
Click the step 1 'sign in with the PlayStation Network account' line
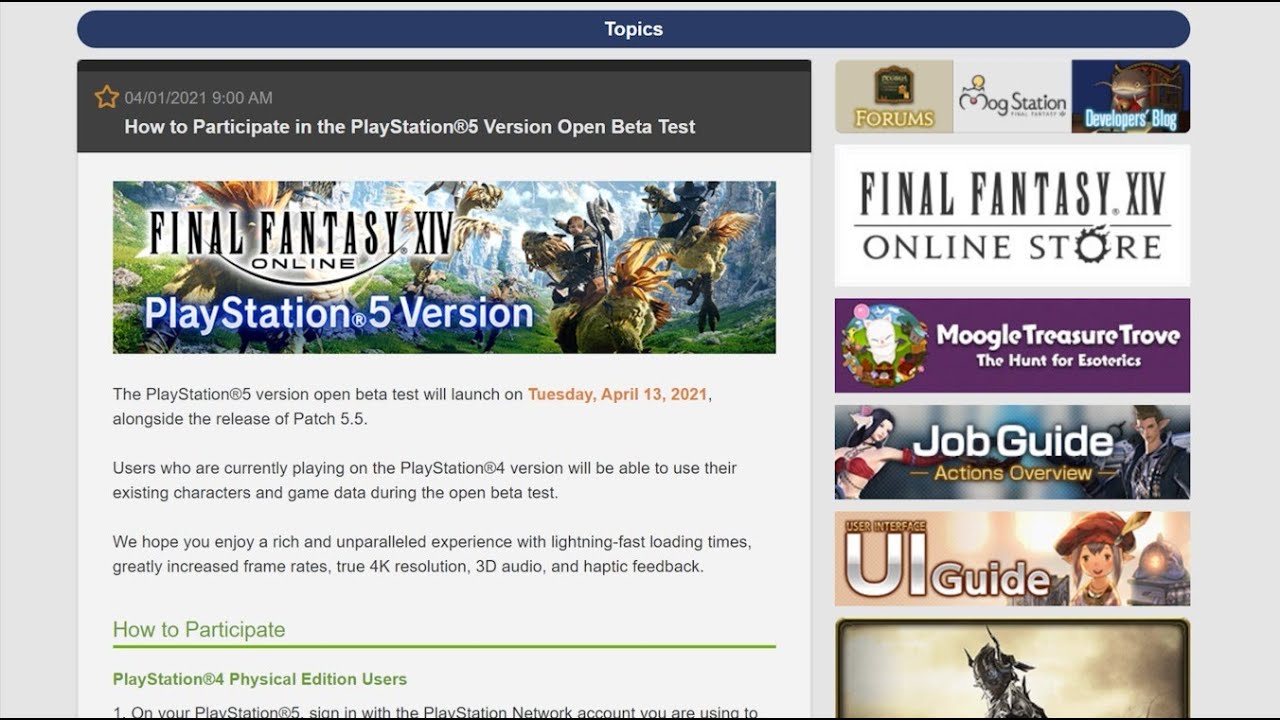click(435, 712)
